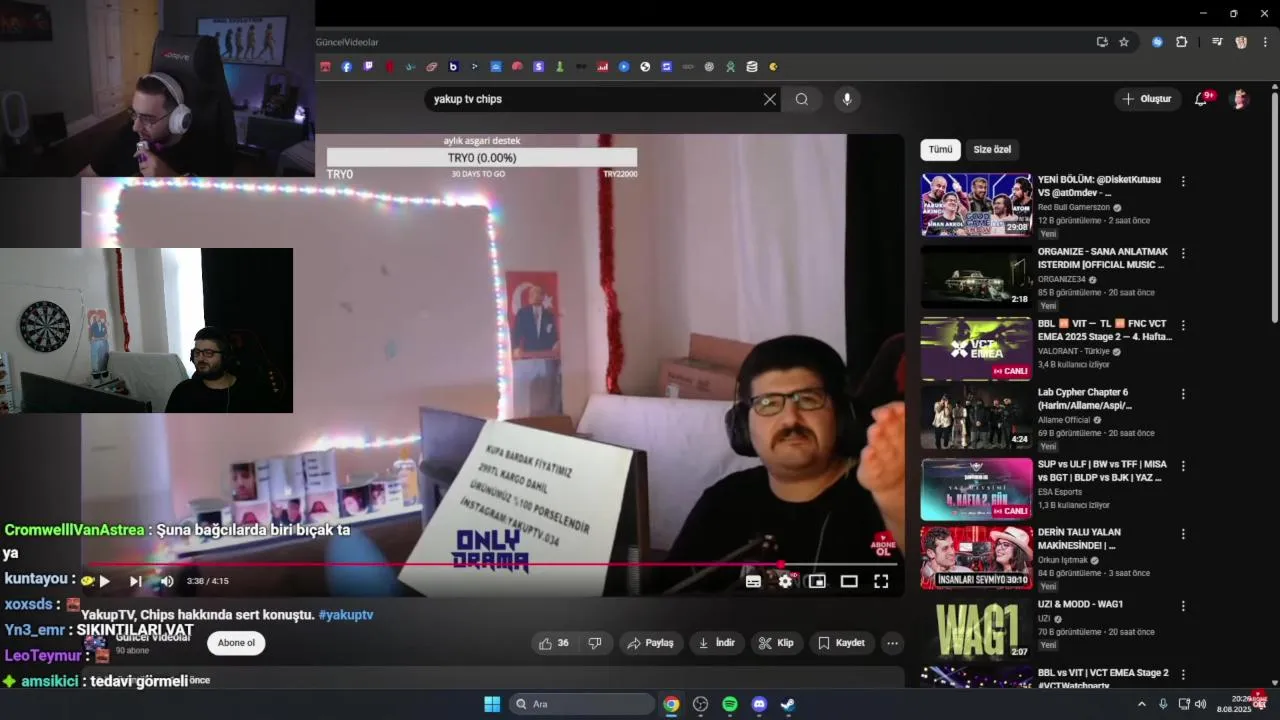Enter fullscreen mode on the video
Screen dimensions: 1280x720
(x=881, y=581)
